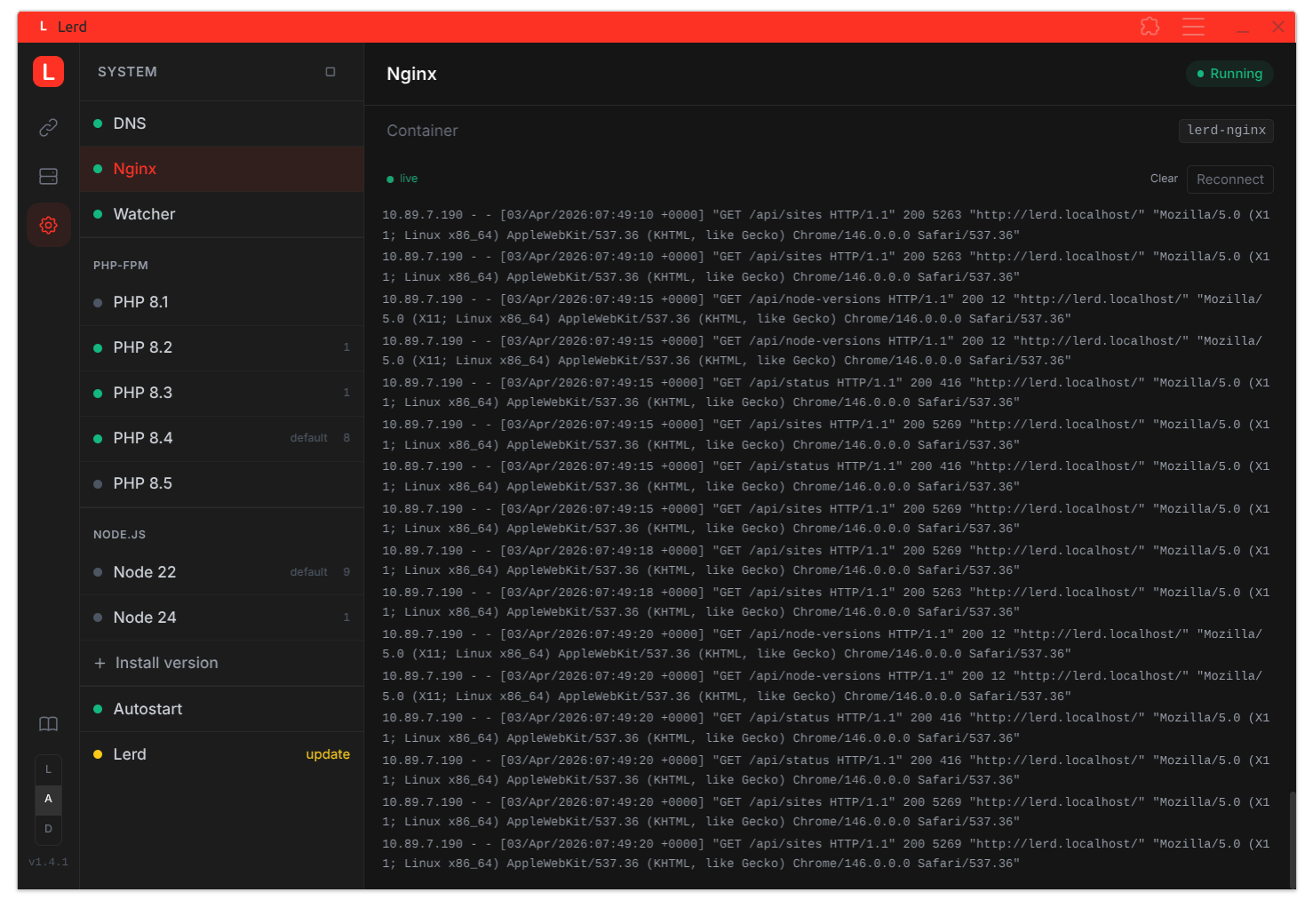The height and width of the screenshot is (924, 1313).
Task: Open the Node 22 entry
Action: pyautogui.click(x=222, y=572)
